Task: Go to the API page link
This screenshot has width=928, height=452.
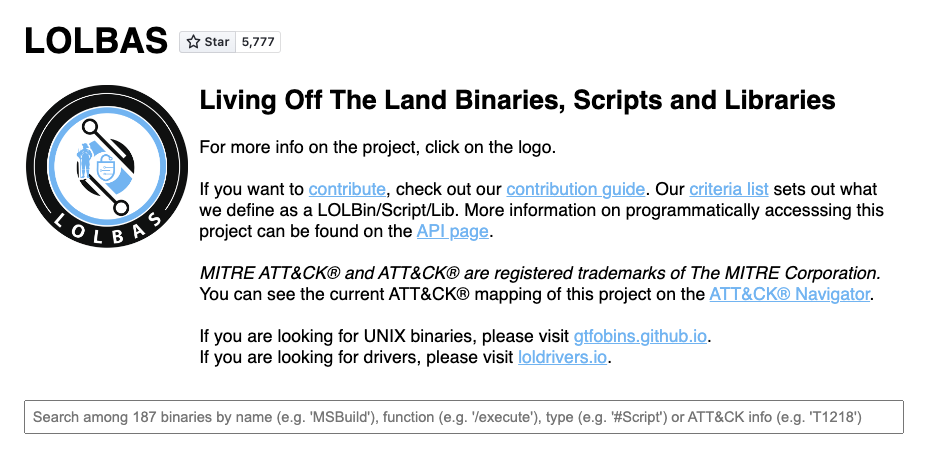Action: point(452,231)
